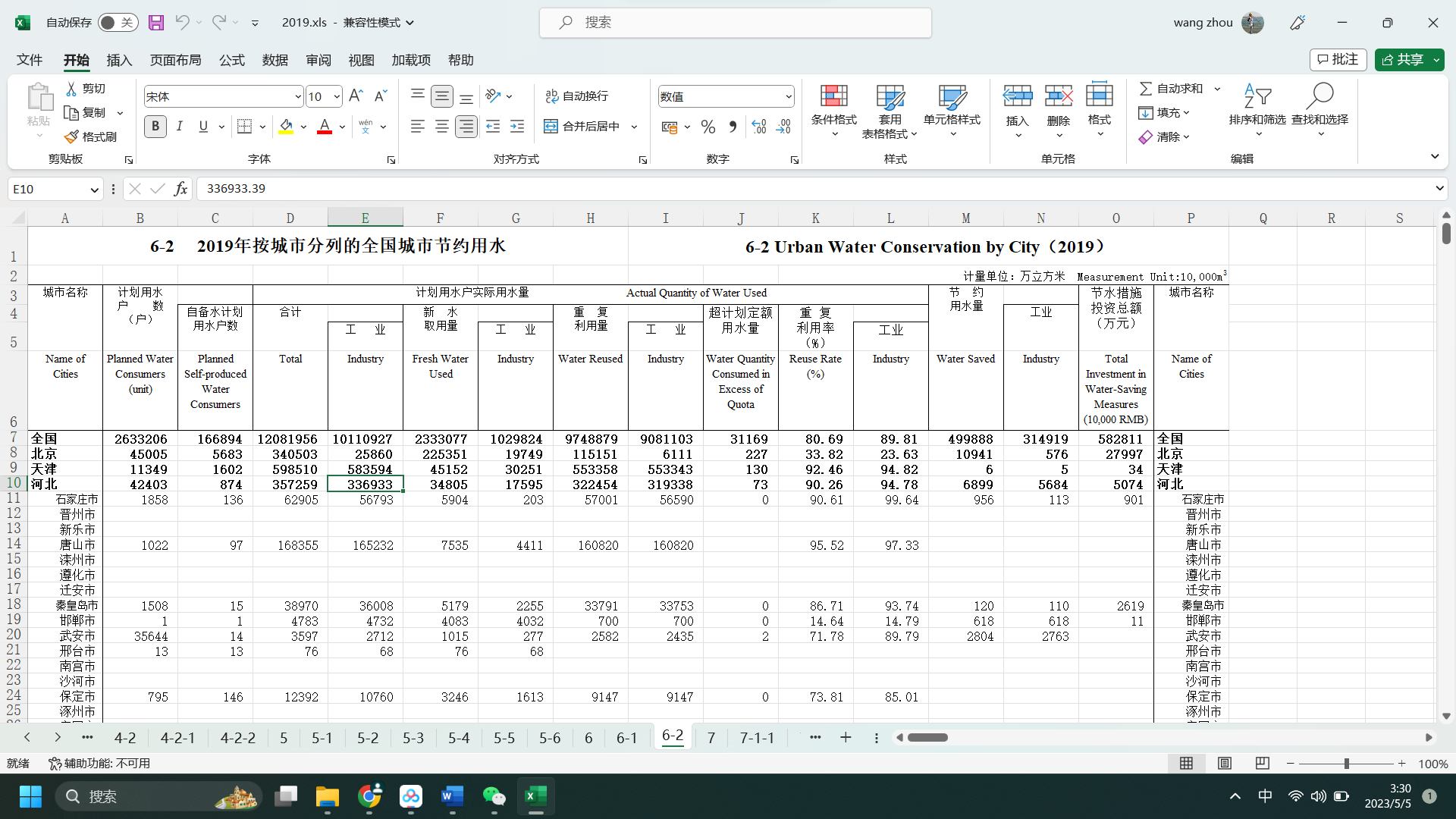The width and height of the screenshot is (1456, 819).
Task: Switch to sheet tab 7-1-1
Action: tap(757, 738)
